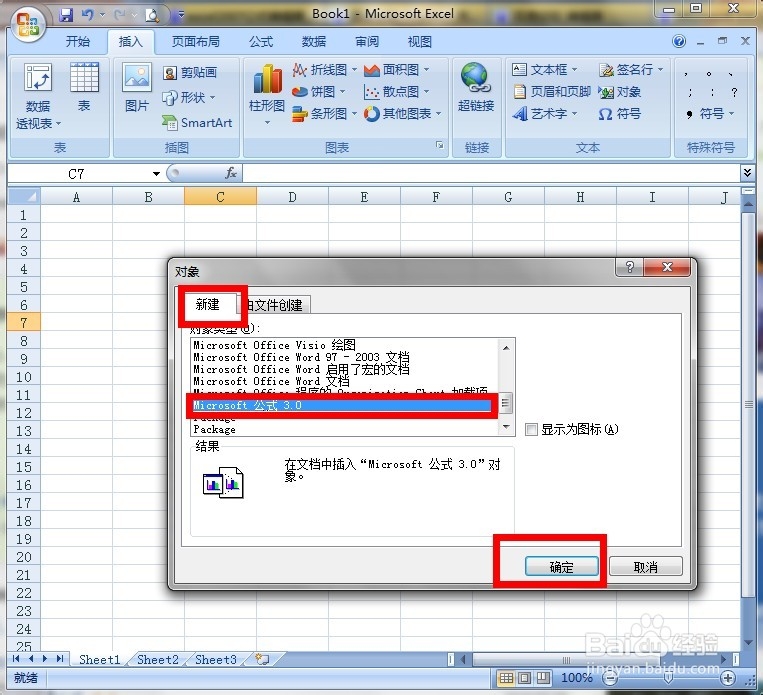
Task: Click the 100% zoom level
Action: tap(576, 677)
